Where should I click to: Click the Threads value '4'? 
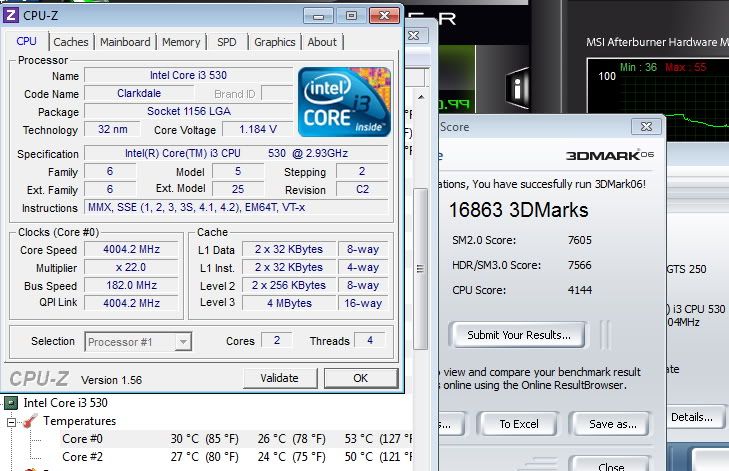click(x=370, y=340)
